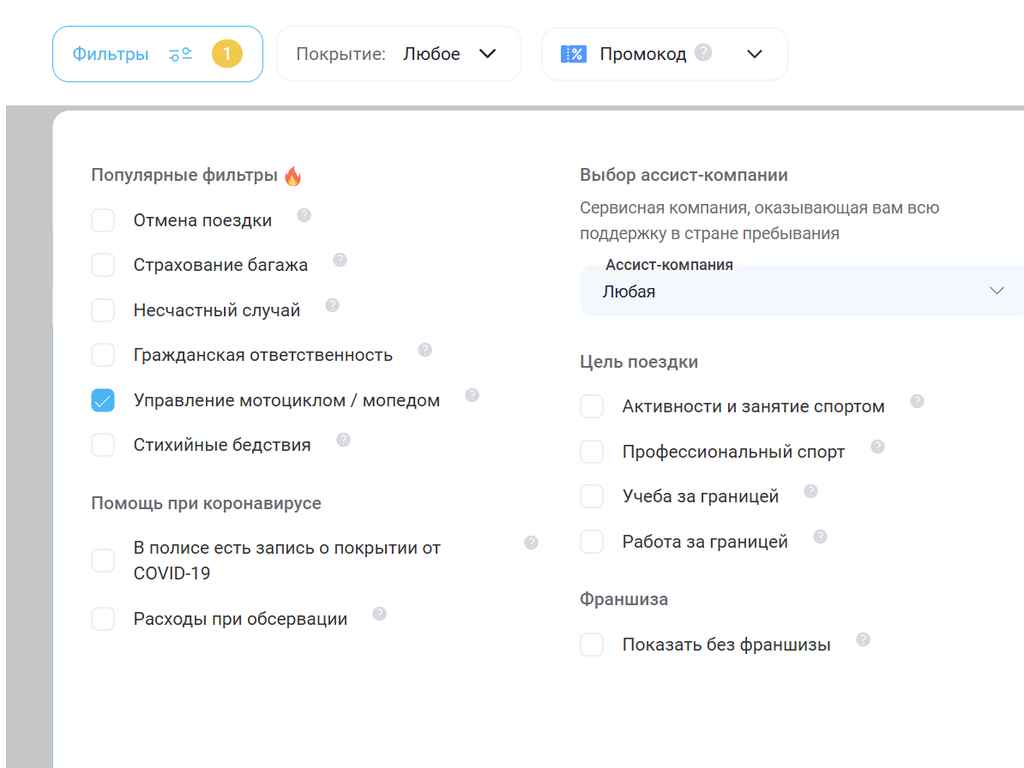
Task: Click help icon for Управление мотоциклом / мопедом
Action: [472, 394]
